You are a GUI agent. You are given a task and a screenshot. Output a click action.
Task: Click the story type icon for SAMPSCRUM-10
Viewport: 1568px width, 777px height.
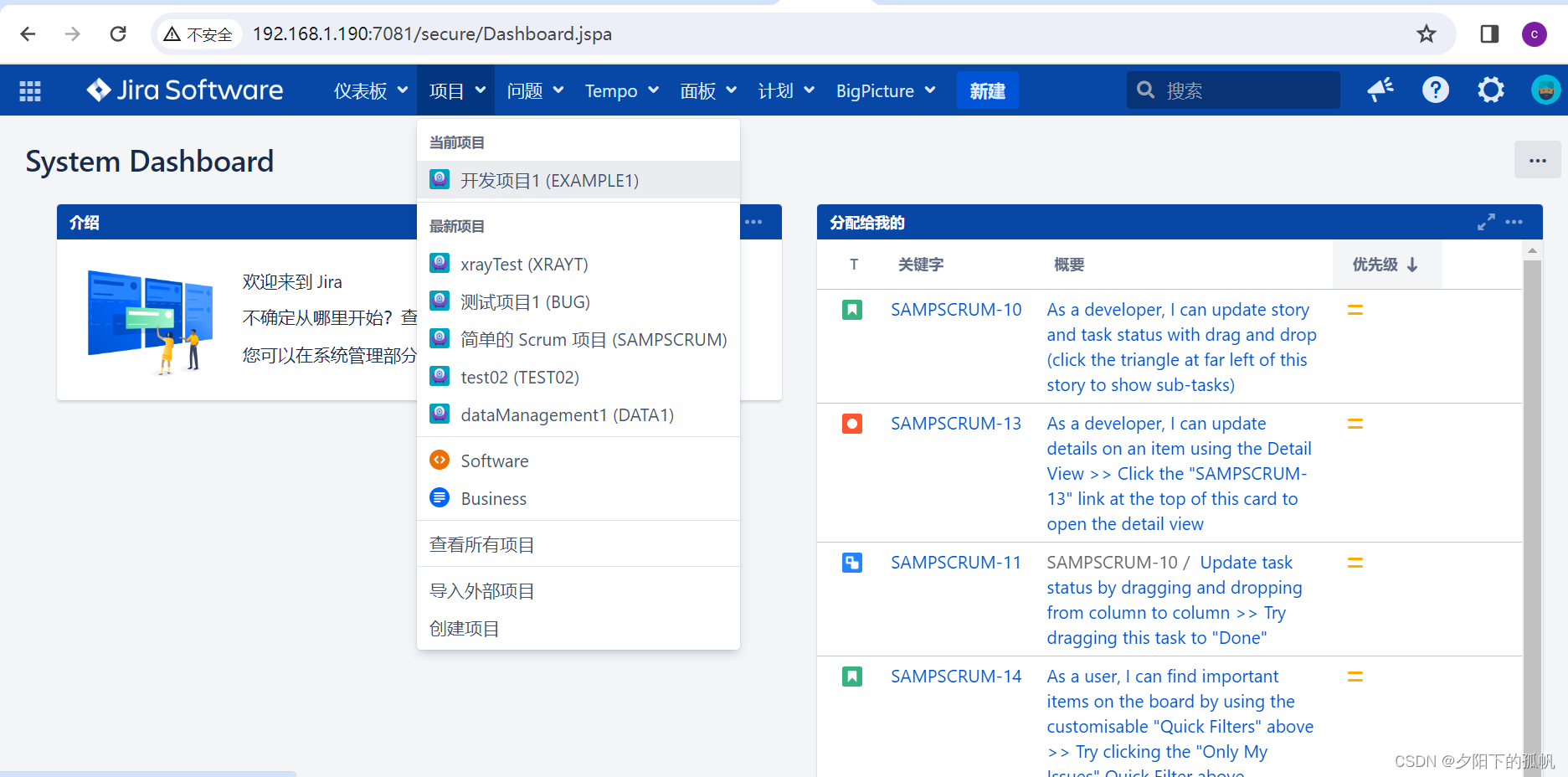tap(852, 310)
